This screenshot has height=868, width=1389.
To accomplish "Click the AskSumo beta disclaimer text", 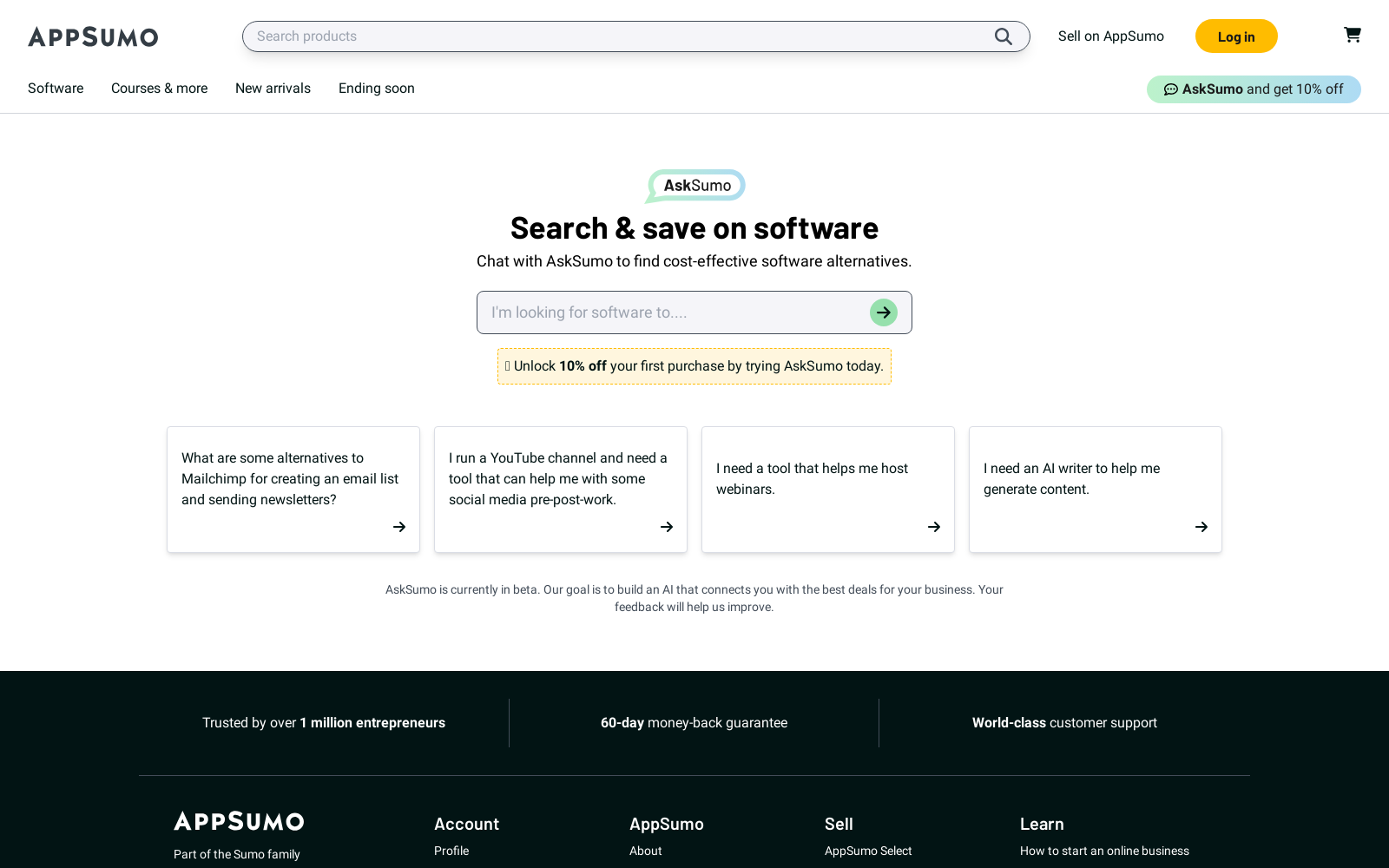I will coord(694,598).
